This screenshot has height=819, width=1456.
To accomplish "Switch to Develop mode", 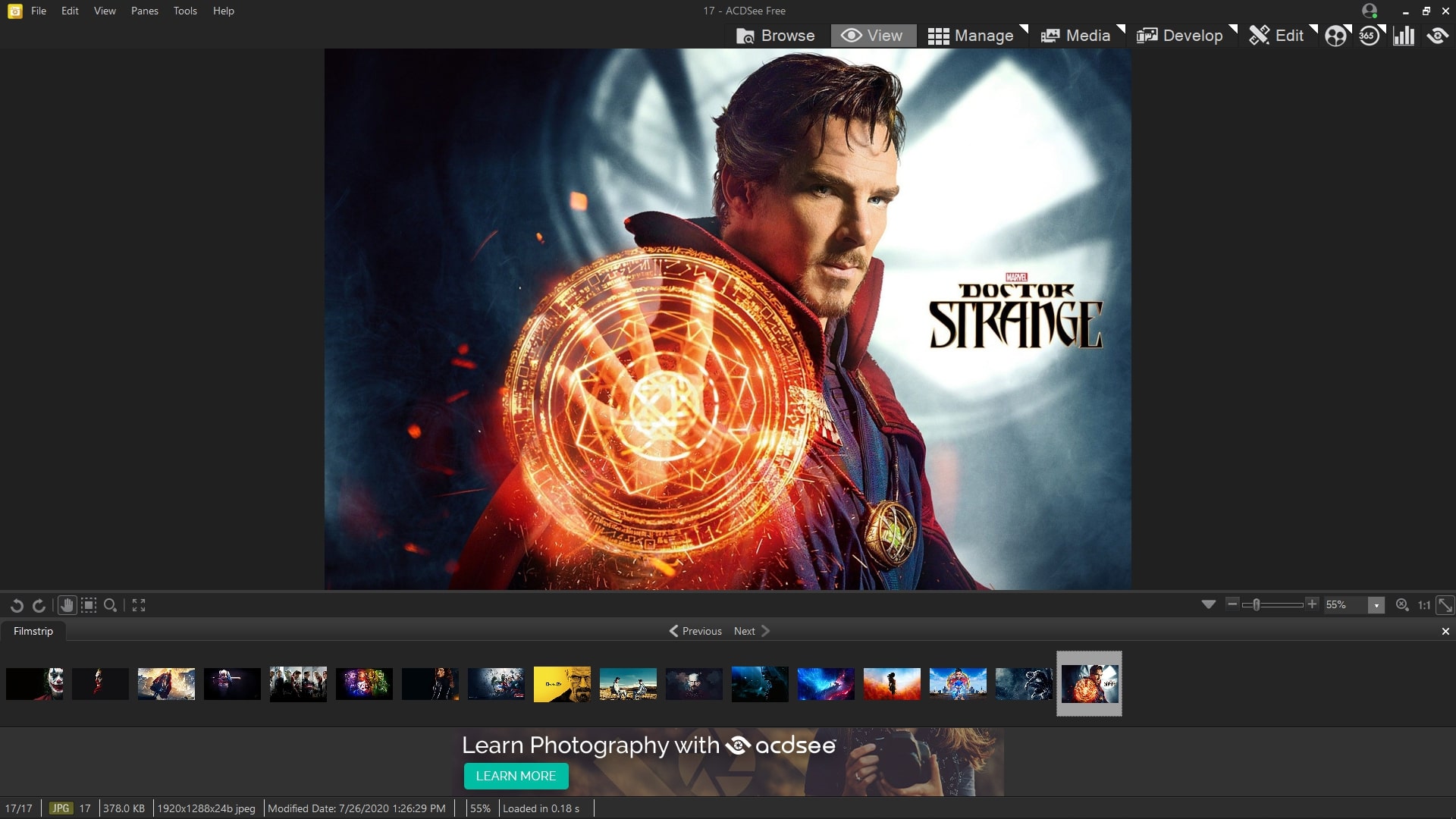I will (x=1179, y=36).
